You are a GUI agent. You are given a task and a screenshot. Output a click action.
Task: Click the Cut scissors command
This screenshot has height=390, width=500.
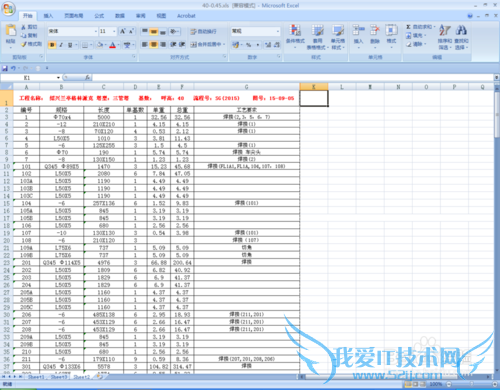point(29,27)
